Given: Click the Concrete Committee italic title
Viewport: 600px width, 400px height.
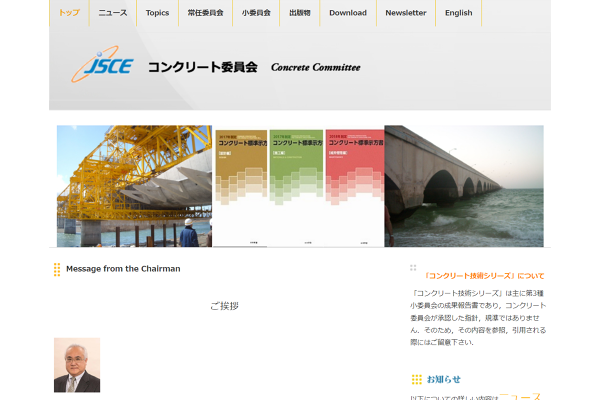Looking at the screenshot, I should point(316,67).
